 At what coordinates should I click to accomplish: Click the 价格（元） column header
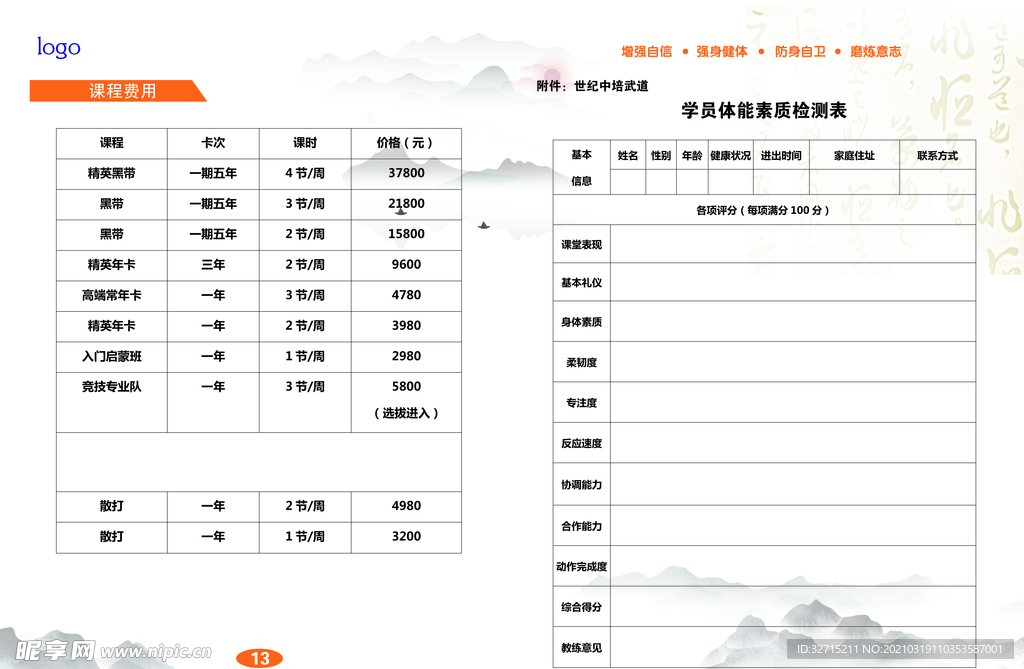point(405,143)
